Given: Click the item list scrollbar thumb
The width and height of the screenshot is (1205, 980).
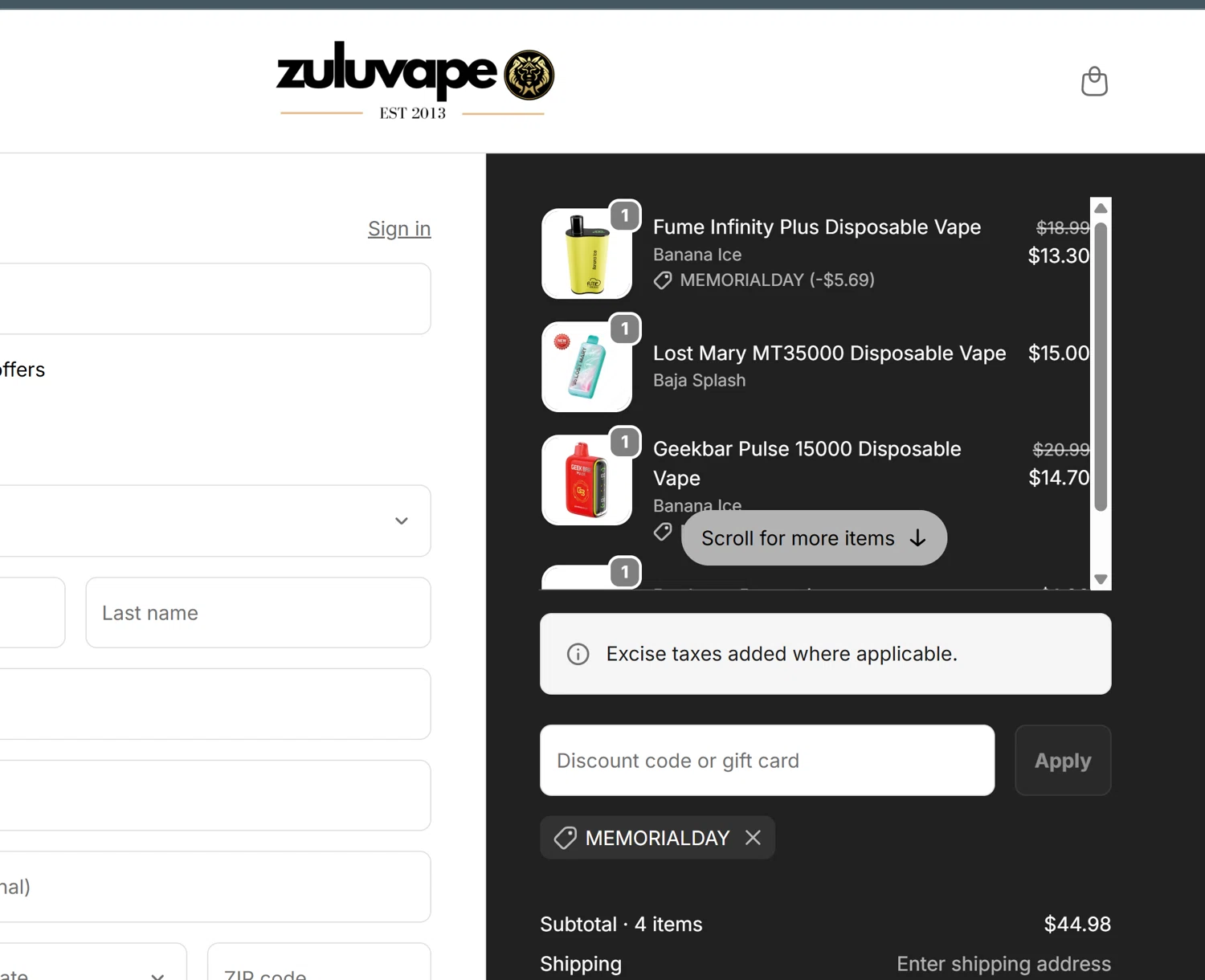Looking at the screenshot, I should click(1101, 366).
